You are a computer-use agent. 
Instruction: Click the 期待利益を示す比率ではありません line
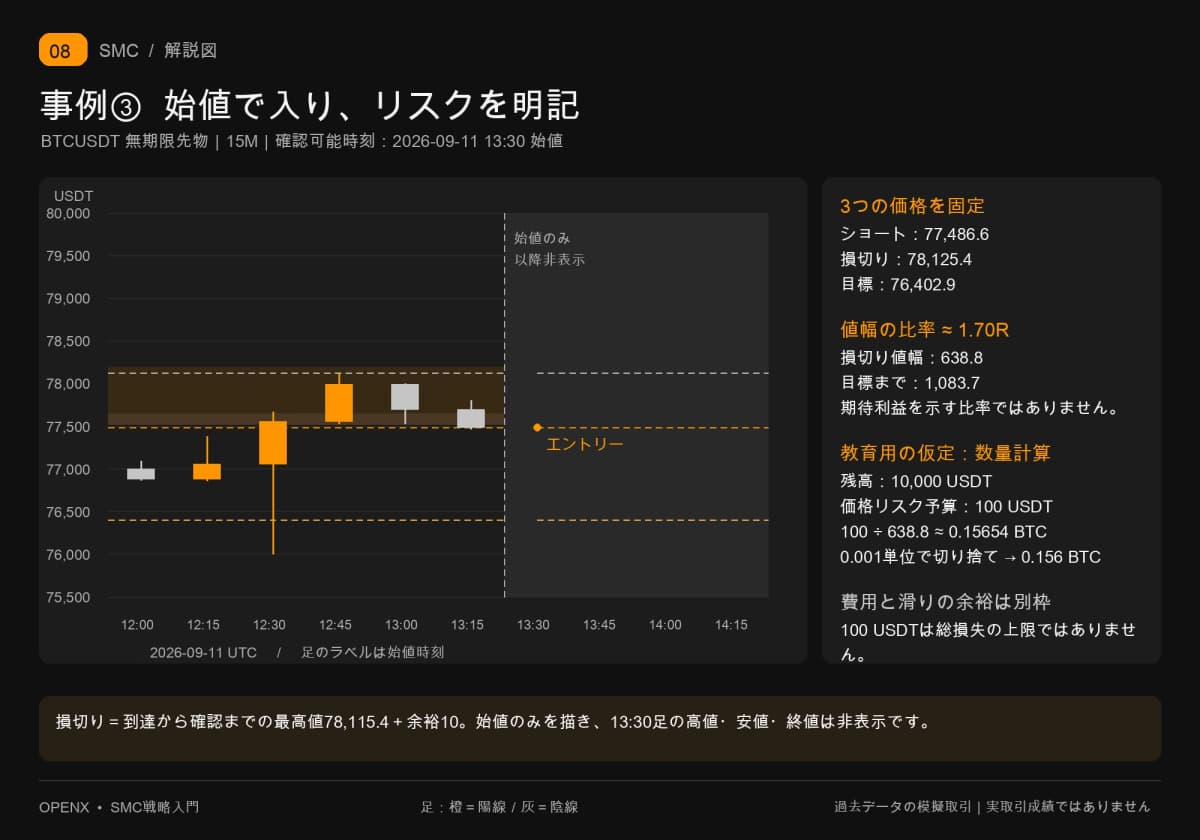(980, 407)
